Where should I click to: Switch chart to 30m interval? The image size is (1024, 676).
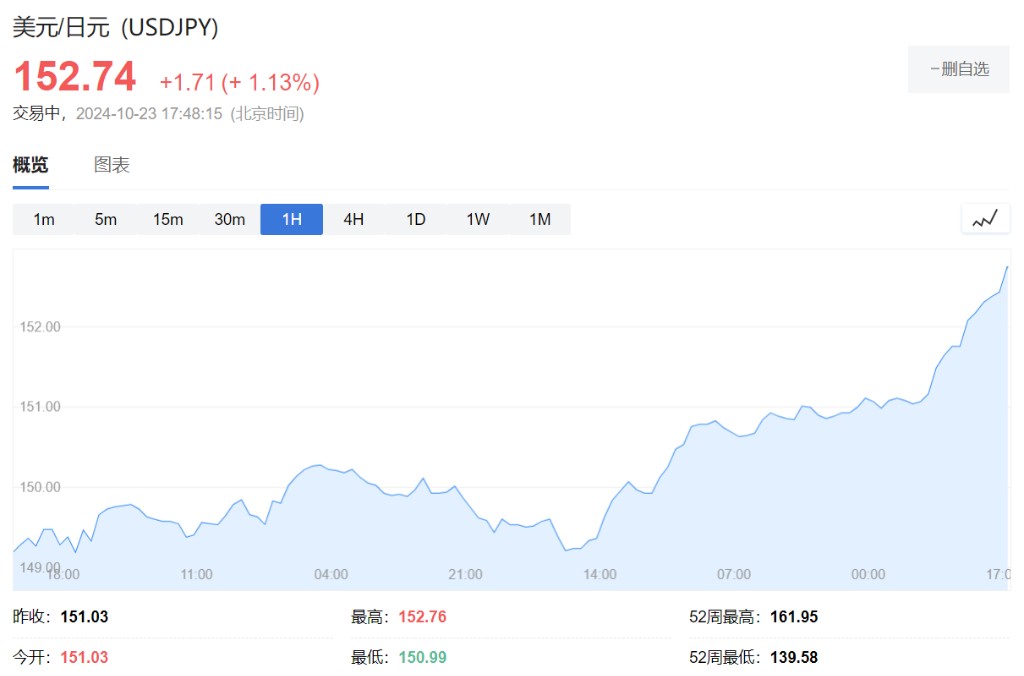click(x=230, y=219)
